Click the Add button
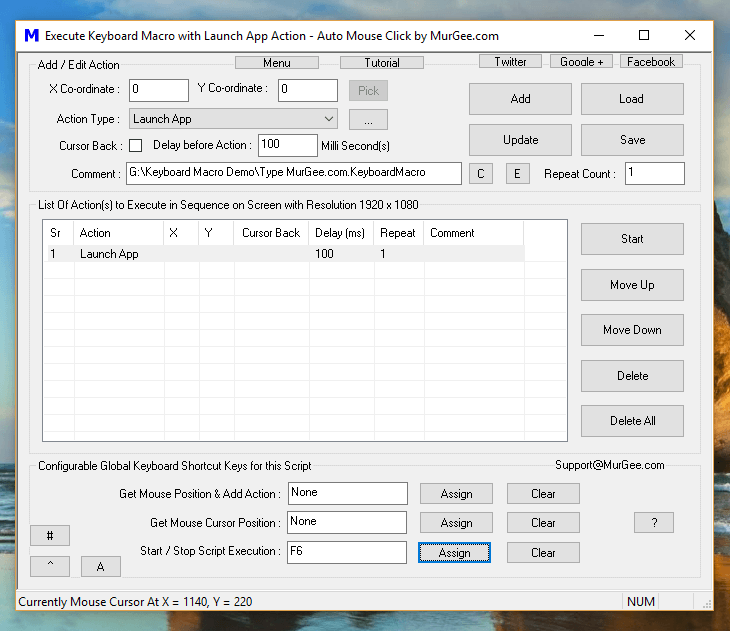Image resolution: width=730 pixels, height=631 pixels. coord(520,99)
